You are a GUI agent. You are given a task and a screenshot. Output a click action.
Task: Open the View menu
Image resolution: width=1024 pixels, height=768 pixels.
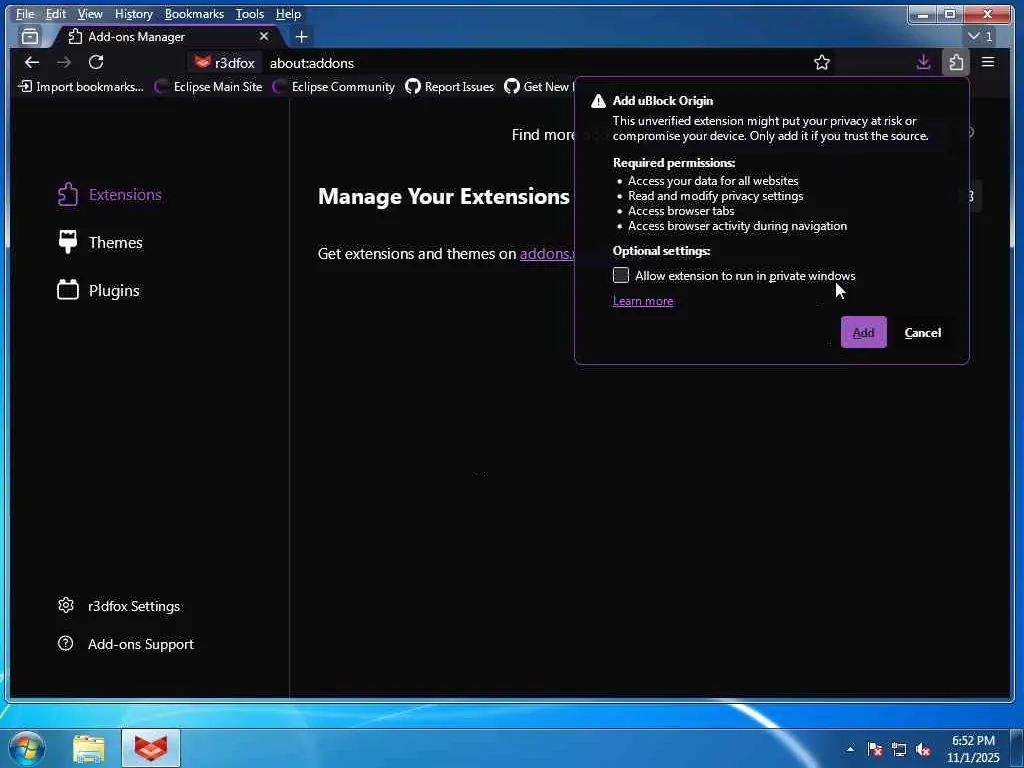tap(89, 14)
